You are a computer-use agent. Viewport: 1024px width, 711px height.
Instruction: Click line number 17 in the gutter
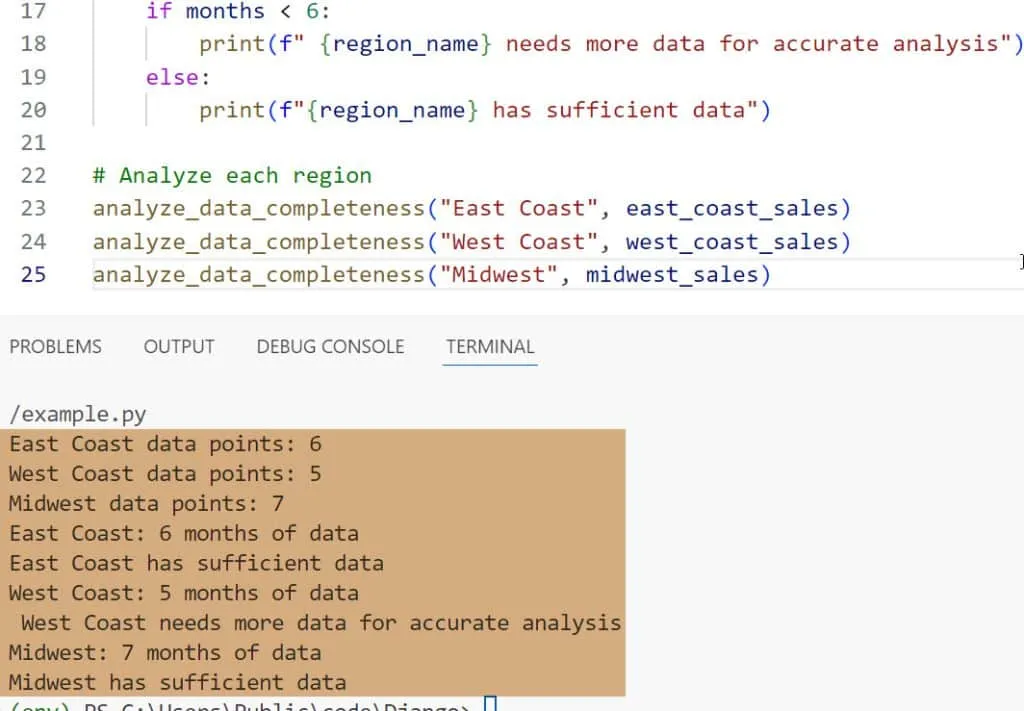pyautogui.click(x=33, y=11)
